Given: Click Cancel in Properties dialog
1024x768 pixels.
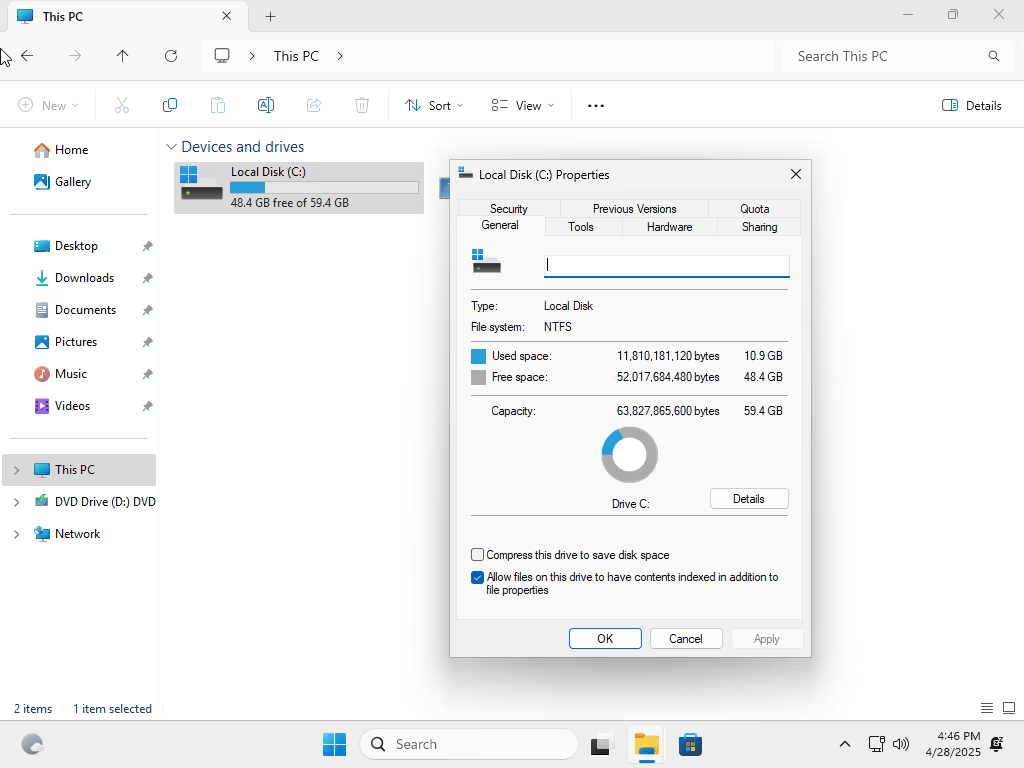Looking at the screenshot, I should tap(686, 639).
